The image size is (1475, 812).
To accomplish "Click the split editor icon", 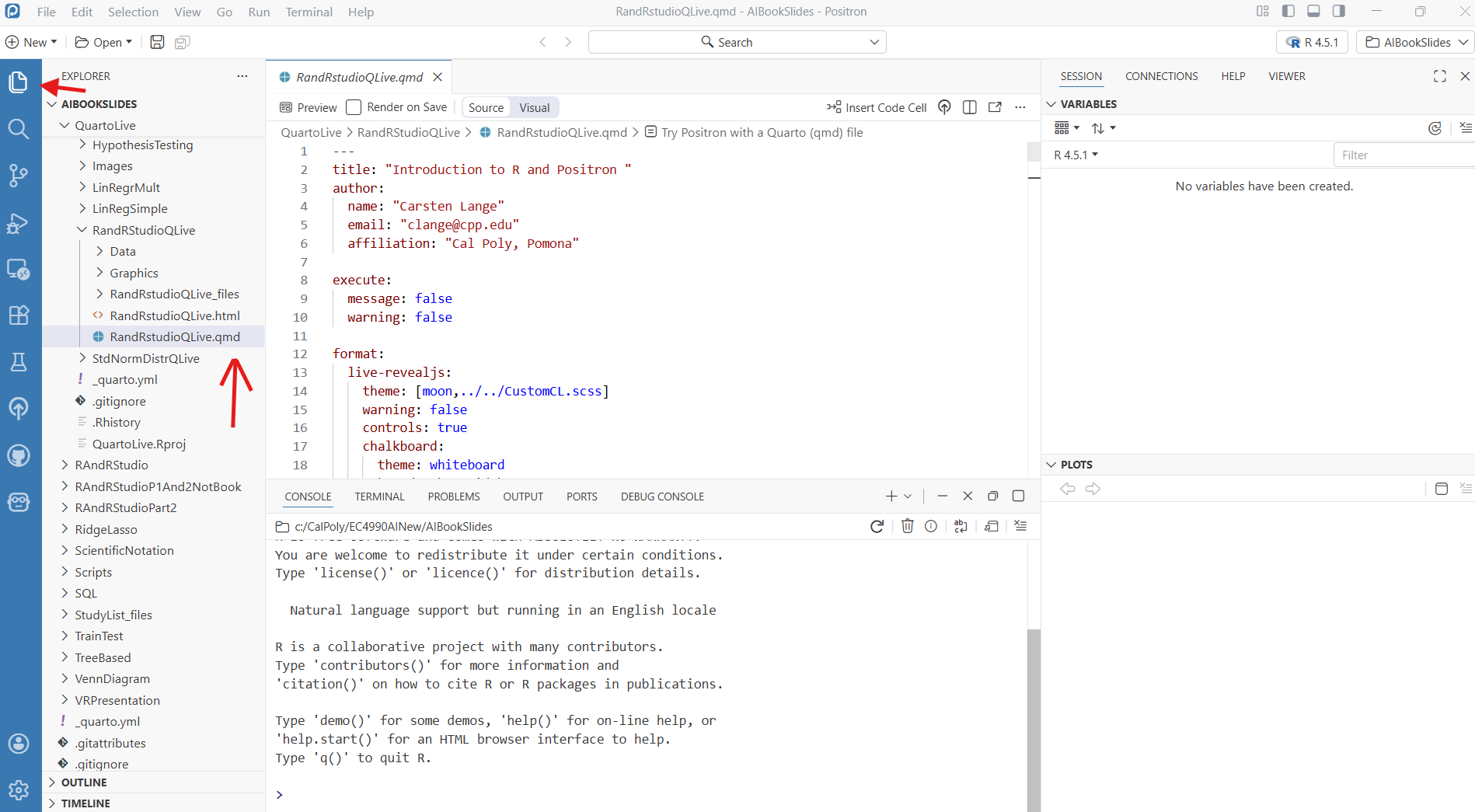I will pos(969,107).
